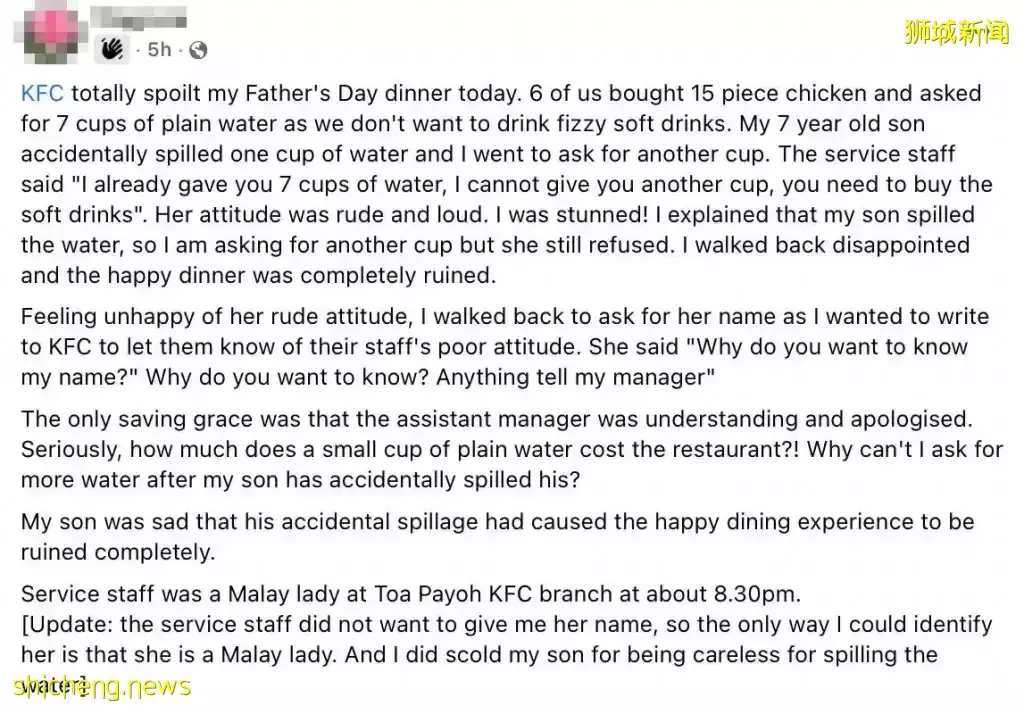The image size is (1024, 706).
Task: Open the post via 5h timestamp
Action: click(x=159, y=50)
